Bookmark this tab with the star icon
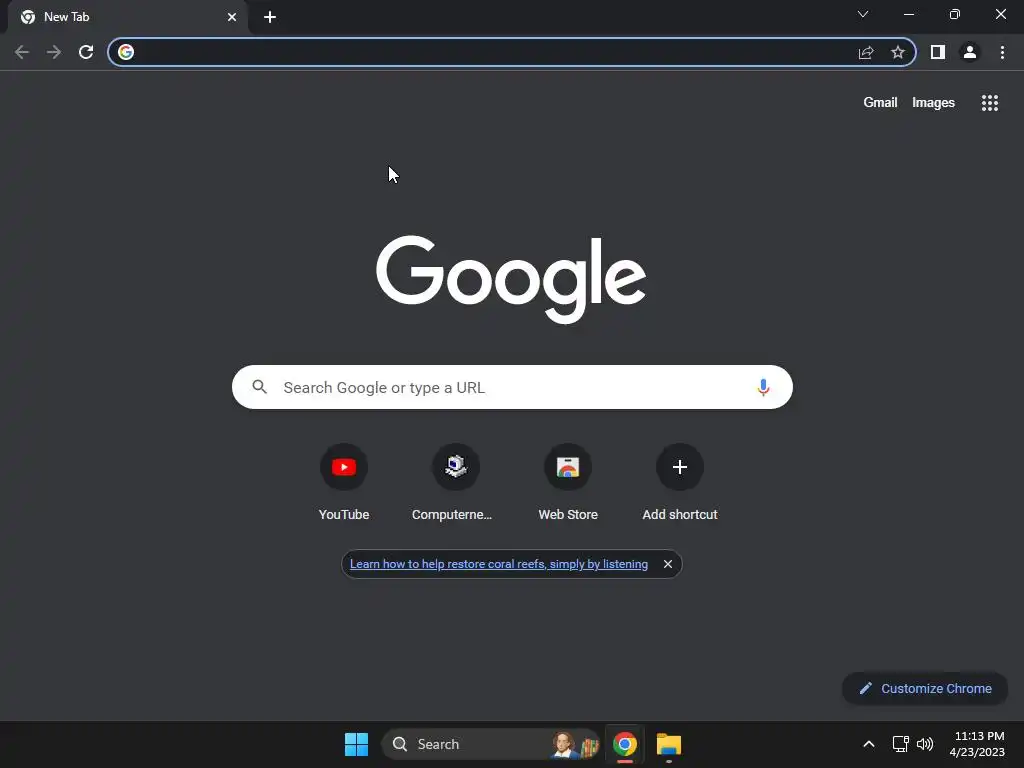The height and width of the screenshot is (768, 1024). 898,52
